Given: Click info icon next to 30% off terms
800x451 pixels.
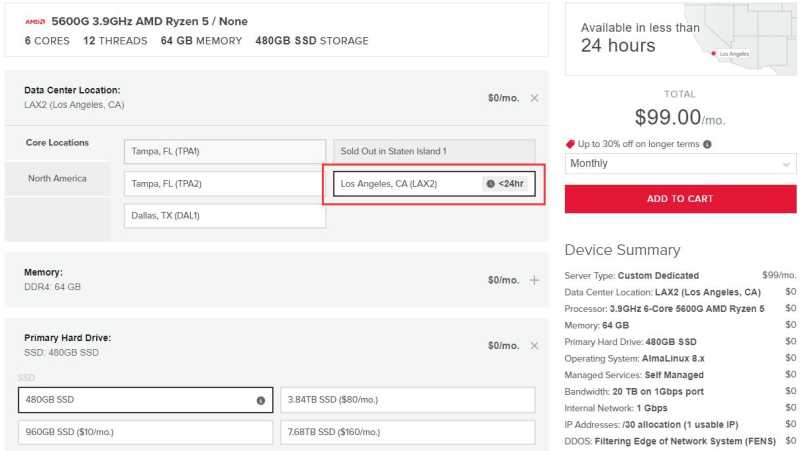Looking at the screenshot, I should (x=707, y=144).
